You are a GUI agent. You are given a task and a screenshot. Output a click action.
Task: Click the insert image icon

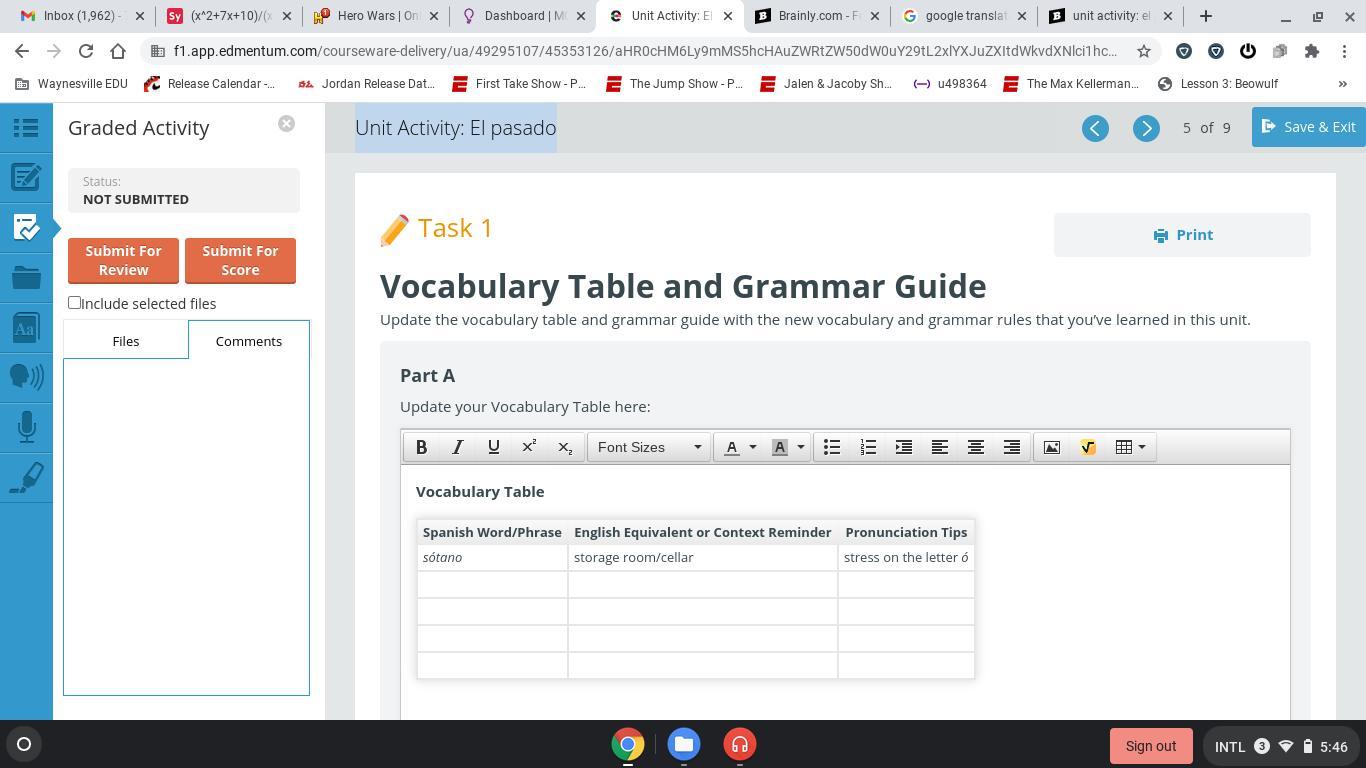(x=1051, y=447)
